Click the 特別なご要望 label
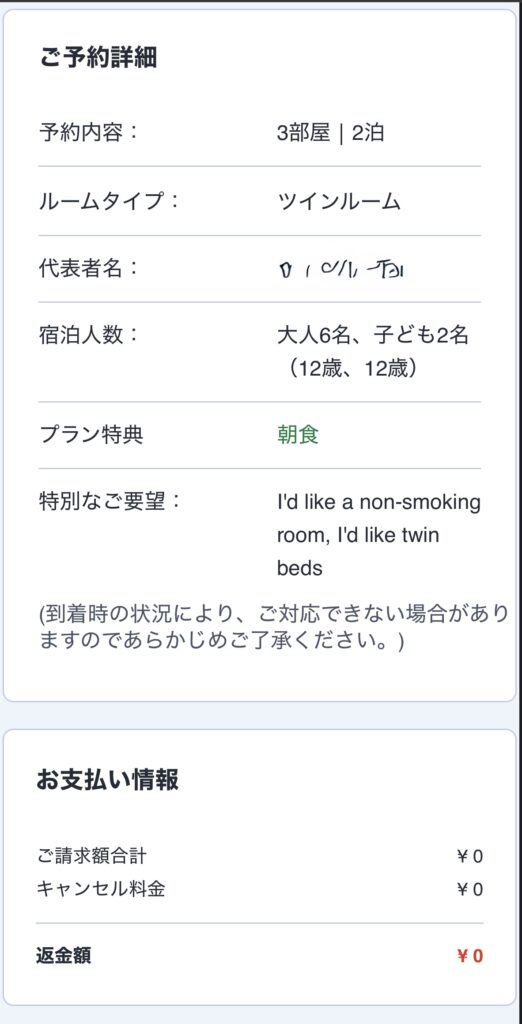The width and height of the screenshot is (522, 1024). point(109,502)
